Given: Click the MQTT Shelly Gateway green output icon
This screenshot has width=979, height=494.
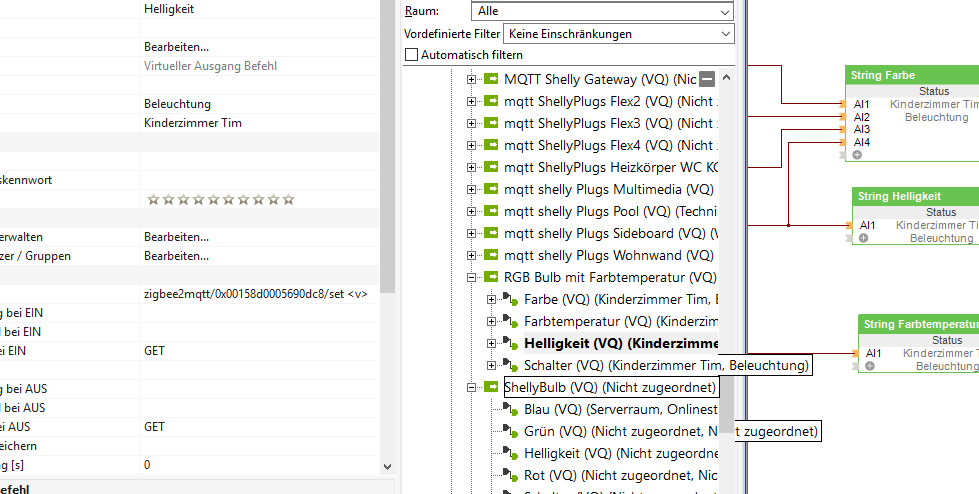Looking at the screenshot, I should pos(491,79).
